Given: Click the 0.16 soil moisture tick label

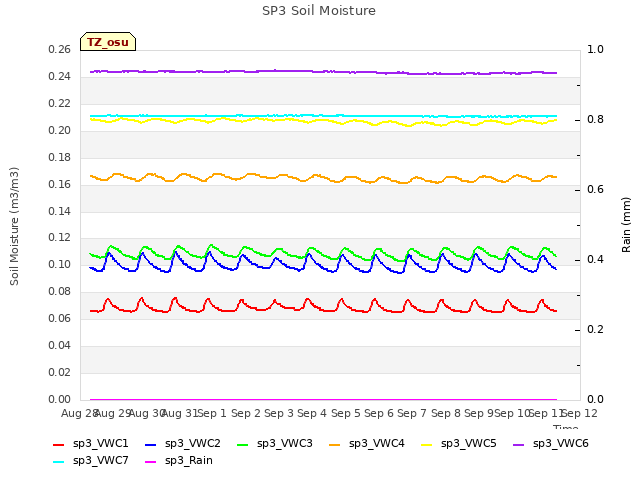Looking at the screenshot, I should click(60, 184).
